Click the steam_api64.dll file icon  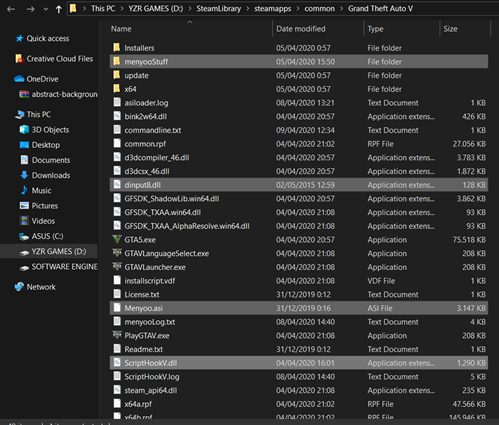pyautogui.click(x=117, y=390)
